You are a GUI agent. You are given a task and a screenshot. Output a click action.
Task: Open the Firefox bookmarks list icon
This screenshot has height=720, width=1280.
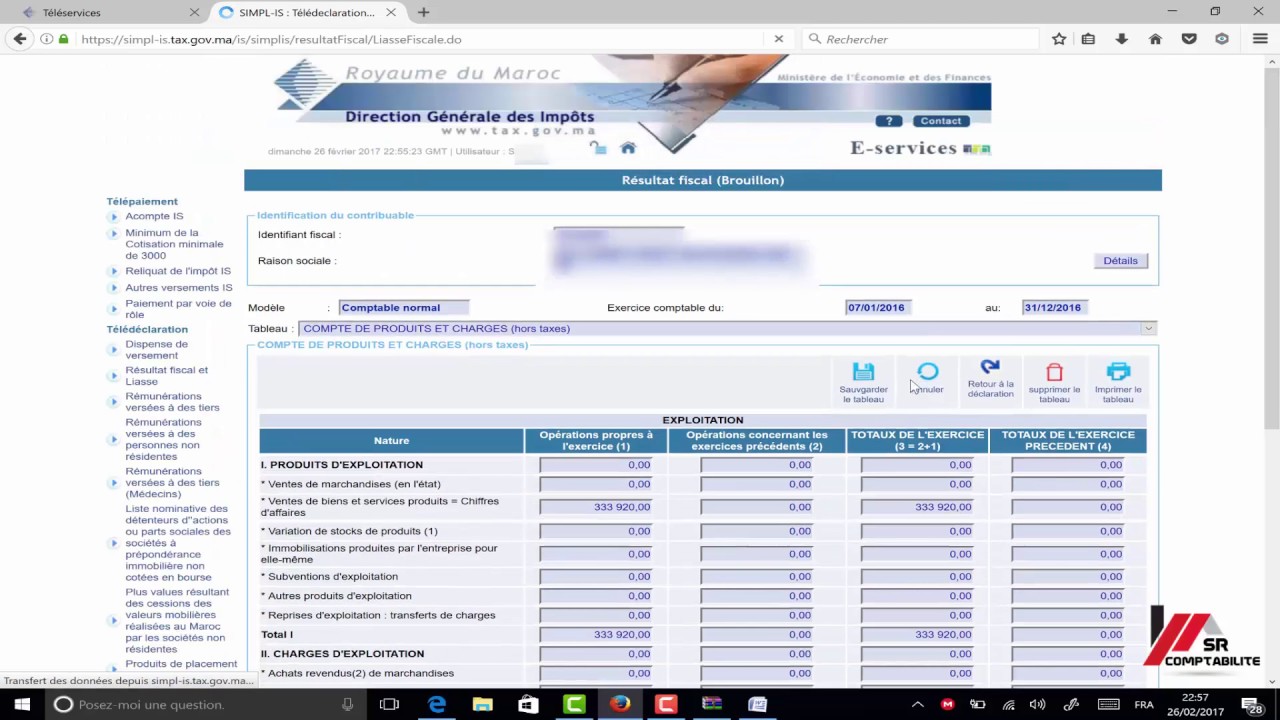pyautogui.click(x=1088, y=39)
